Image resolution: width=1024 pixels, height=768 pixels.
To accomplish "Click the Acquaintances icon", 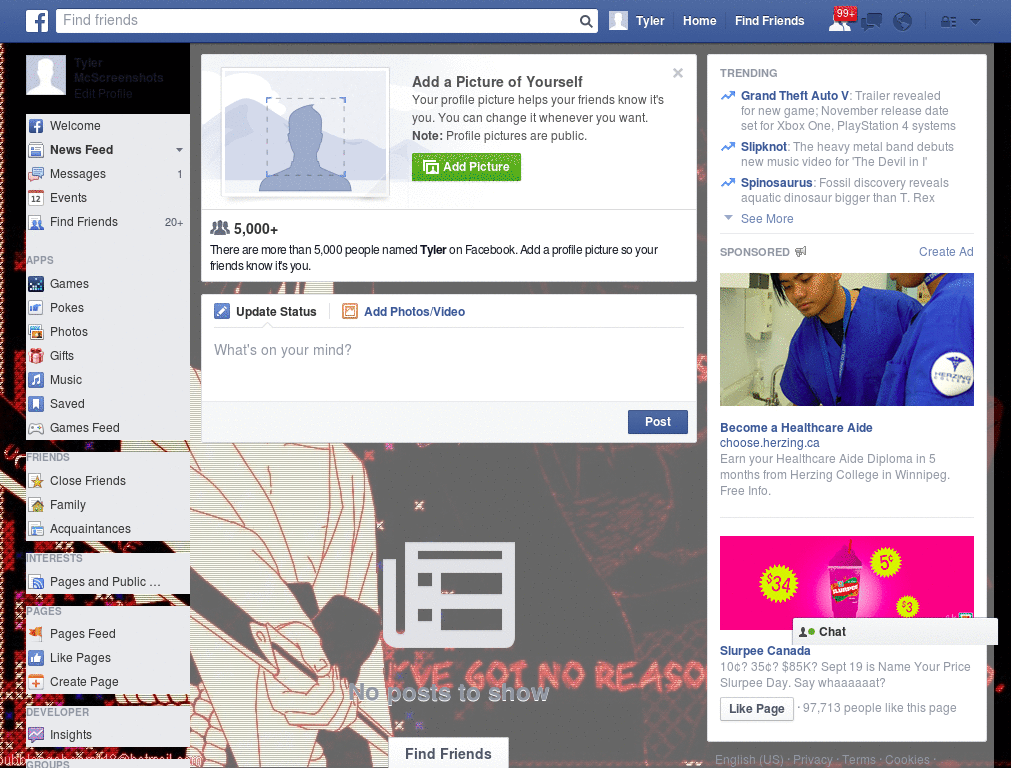I will (36, 529).
